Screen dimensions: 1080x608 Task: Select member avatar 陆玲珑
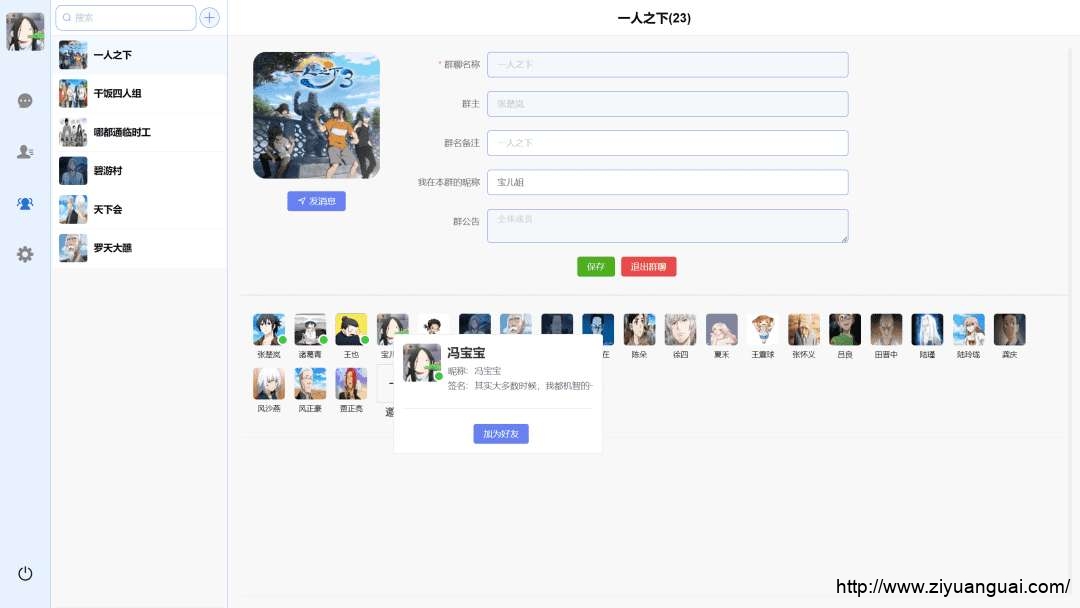(x=968, y=329)
